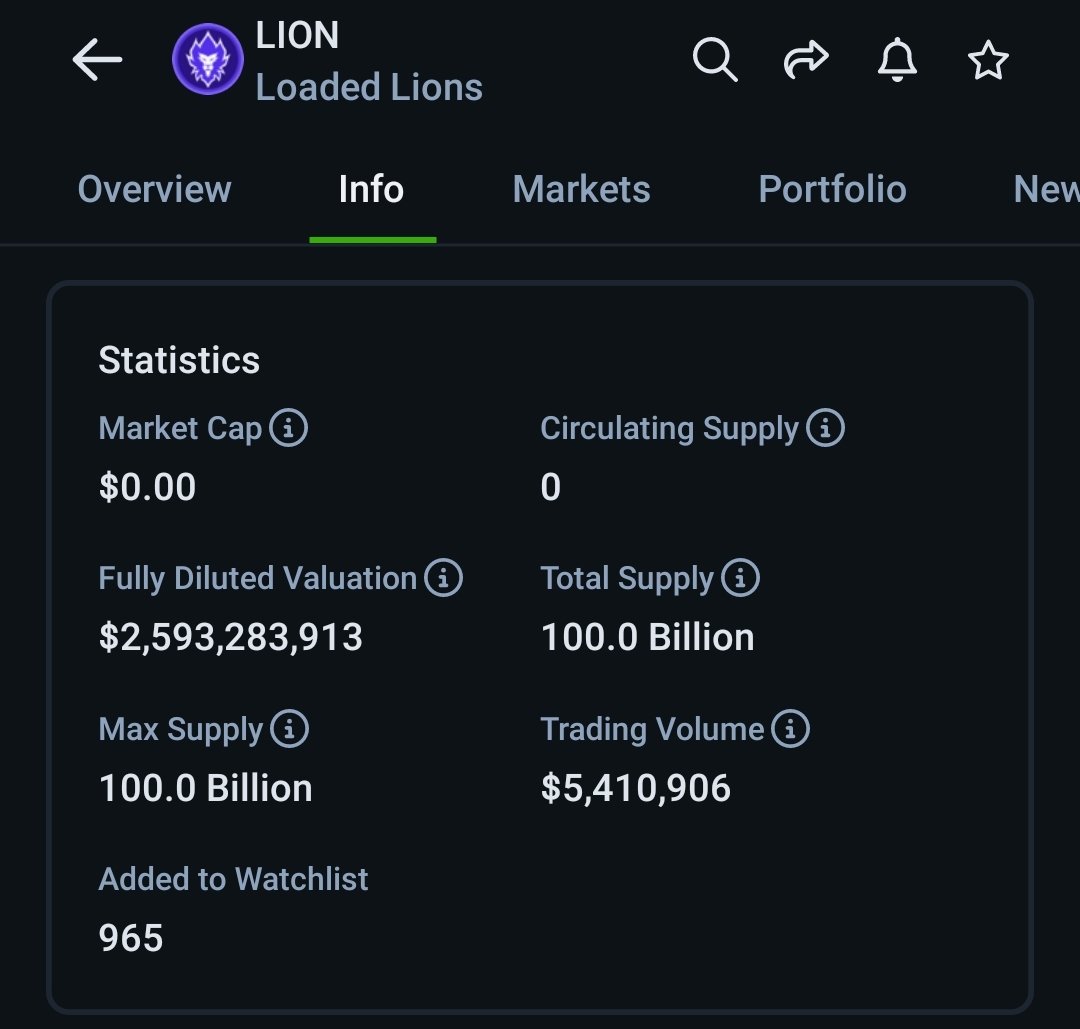Open the search magnifier icon
1080x1029 pixels.
pos(715,60)
